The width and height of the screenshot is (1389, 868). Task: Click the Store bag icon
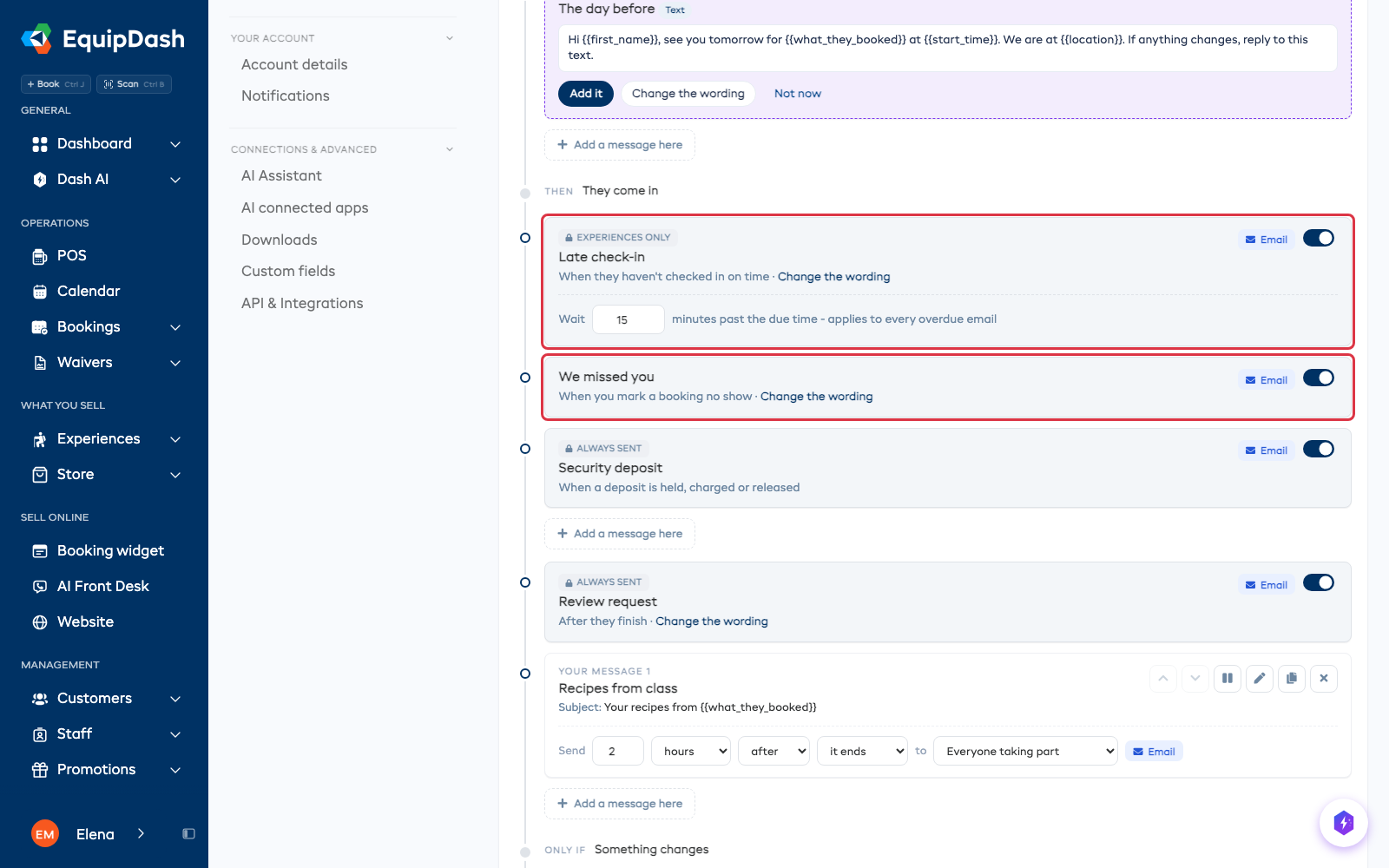point(40,475)
